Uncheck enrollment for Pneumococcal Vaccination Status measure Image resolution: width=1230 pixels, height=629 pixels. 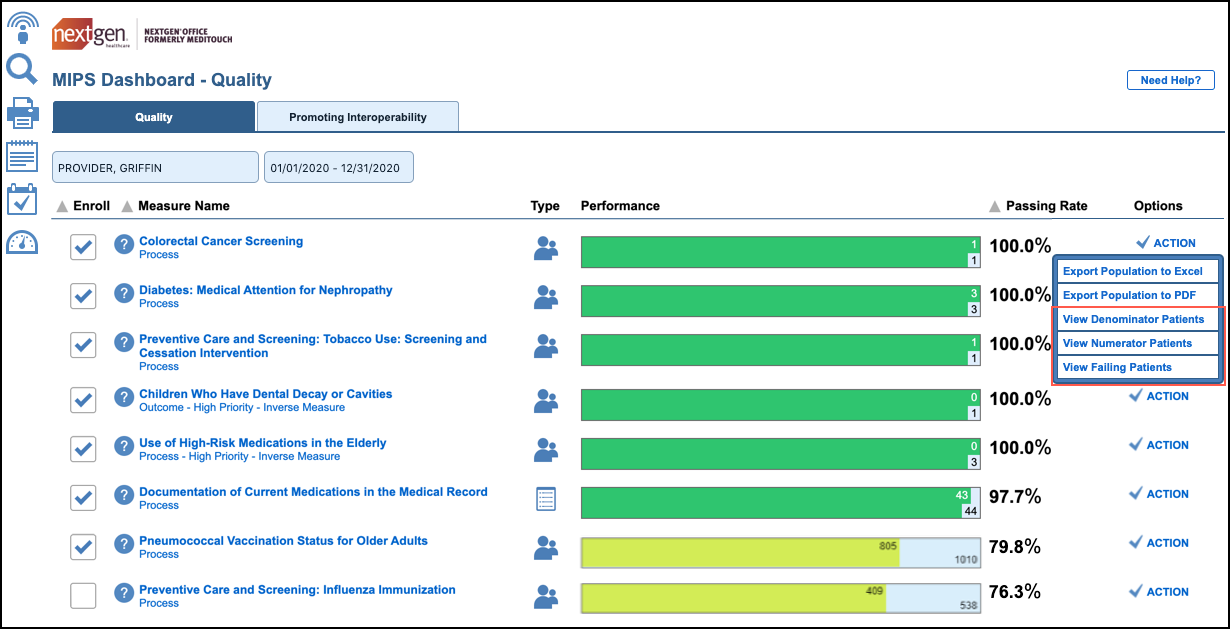click(83, 546)
